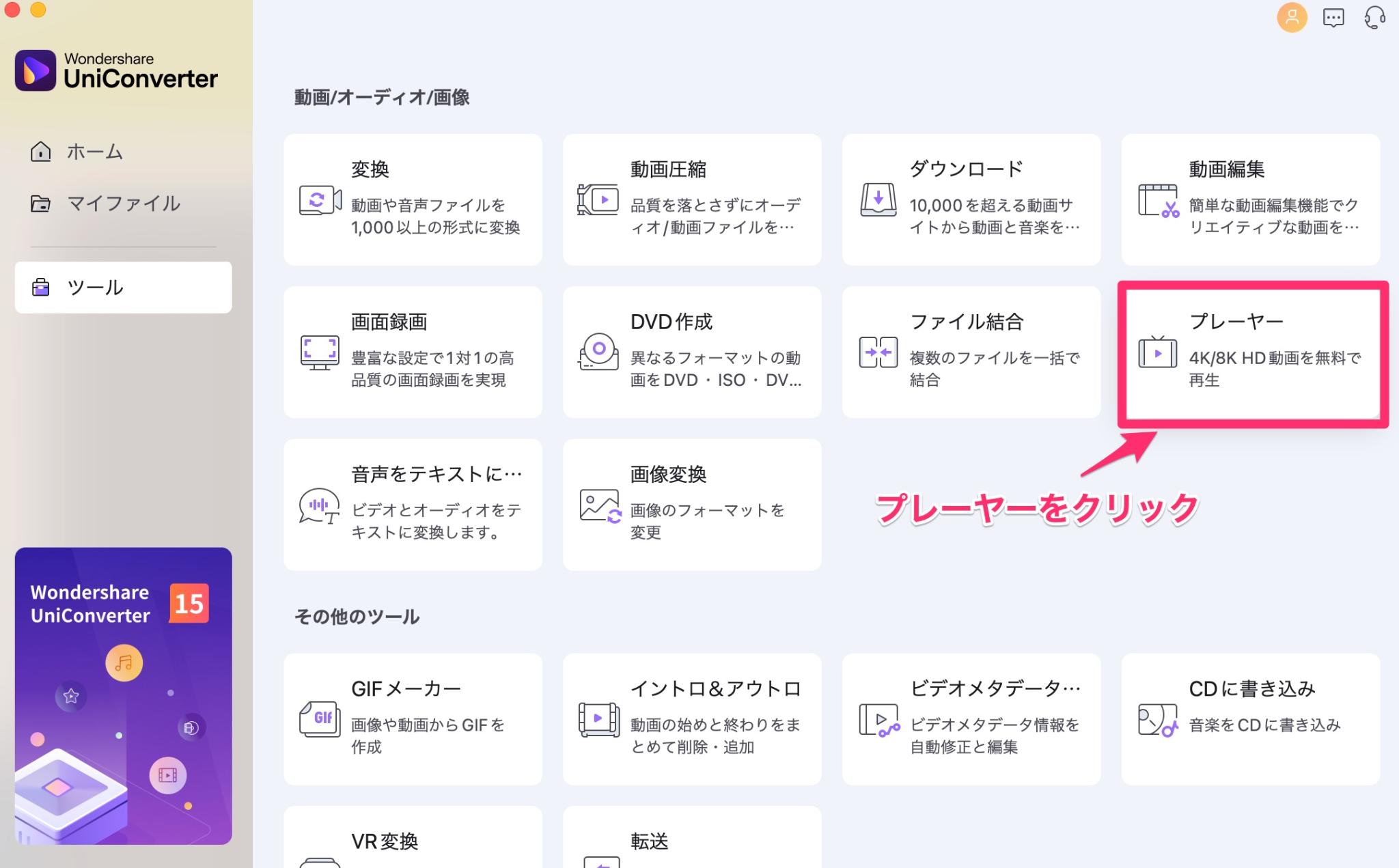Open the 音声をテキストに card
1399x868 pixels.
[413, 505]
